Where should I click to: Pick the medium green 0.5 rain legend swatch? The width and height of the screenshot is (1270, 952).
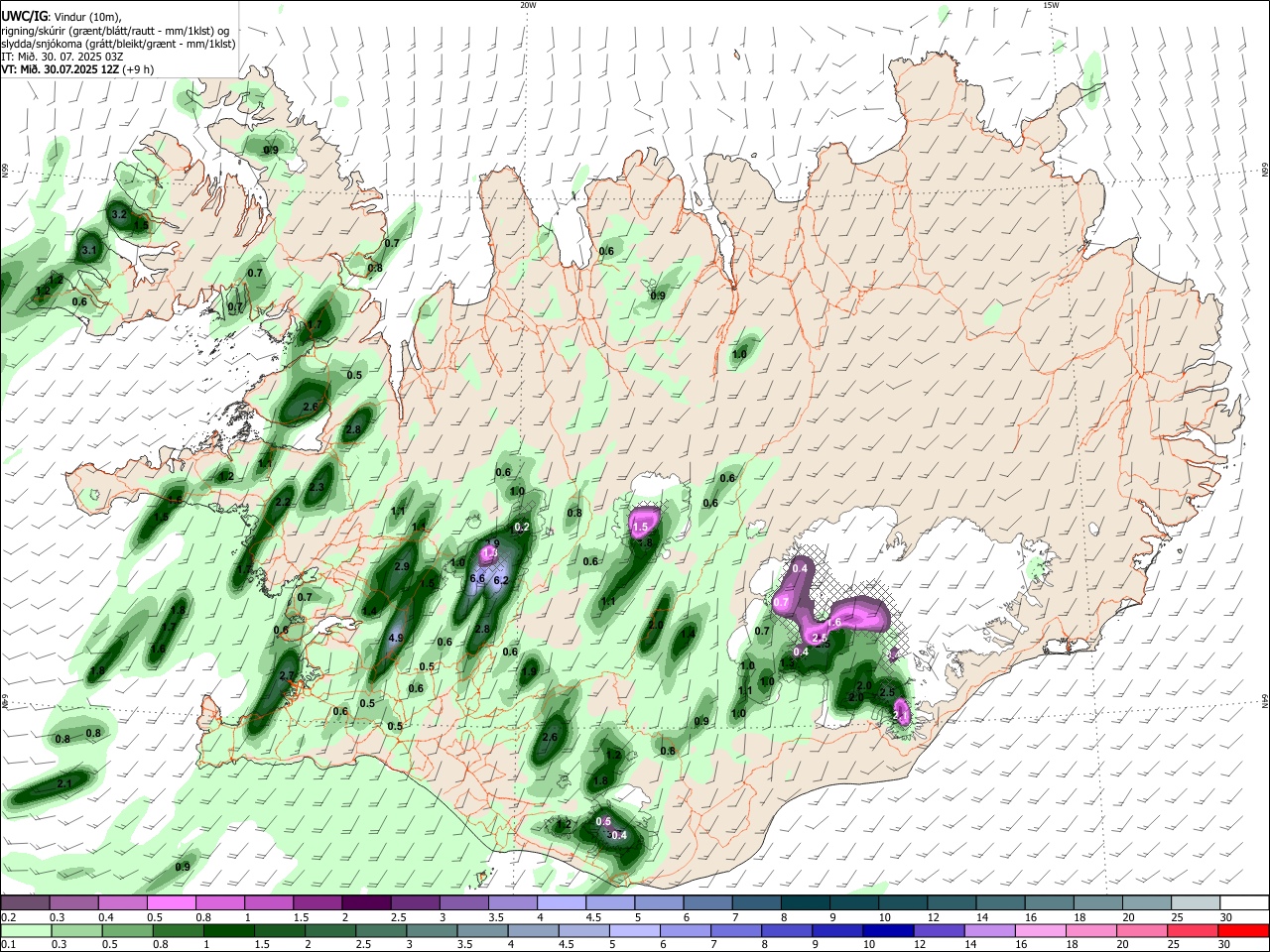(x=127, y=930)
